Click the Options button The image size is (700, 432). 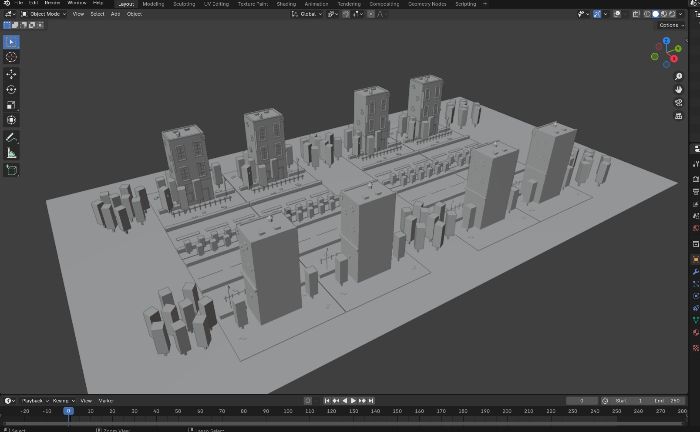(671, 25)
